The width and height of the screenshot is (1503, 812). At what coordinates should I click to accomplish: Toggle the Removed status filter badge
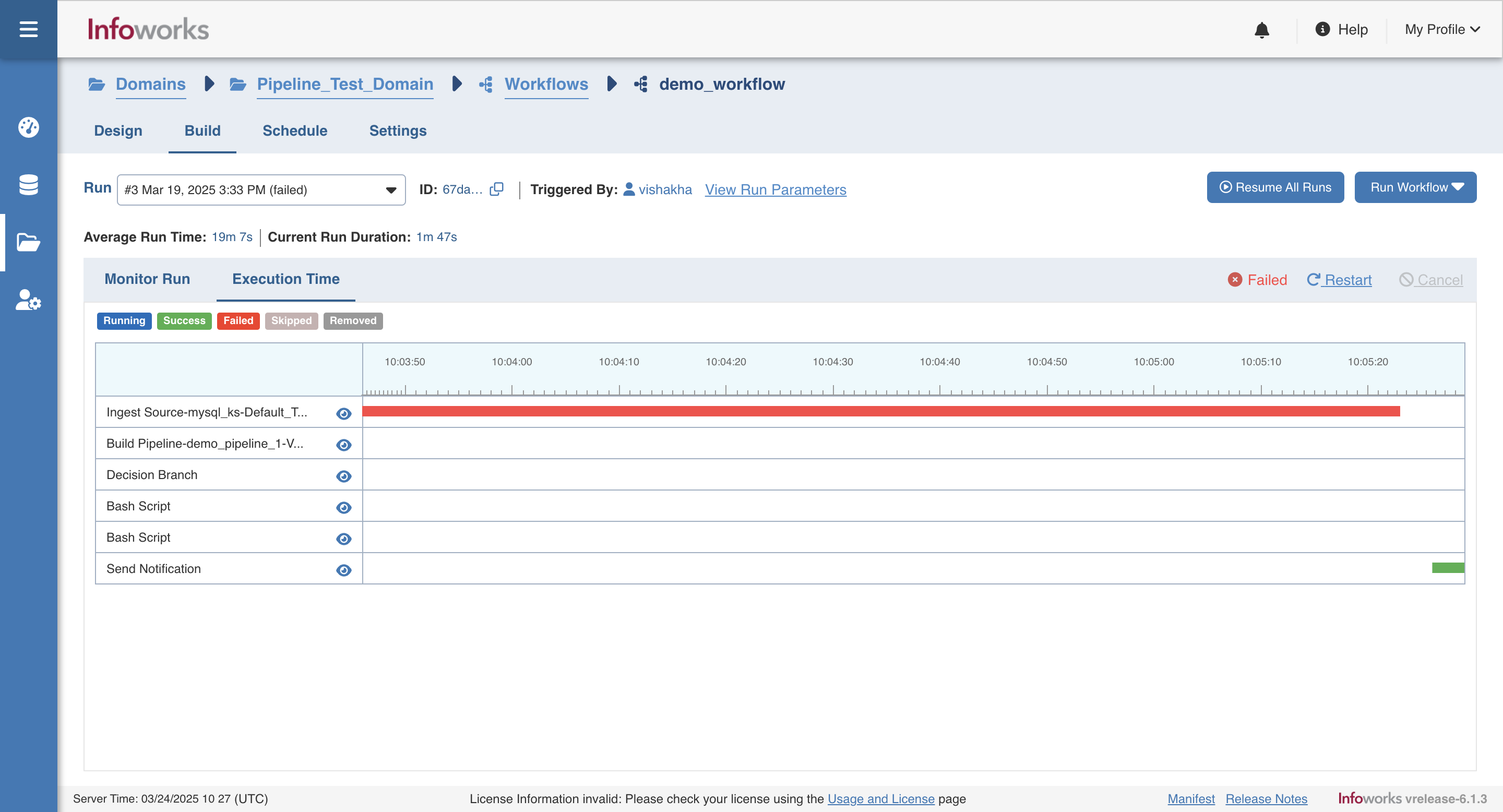353,321
